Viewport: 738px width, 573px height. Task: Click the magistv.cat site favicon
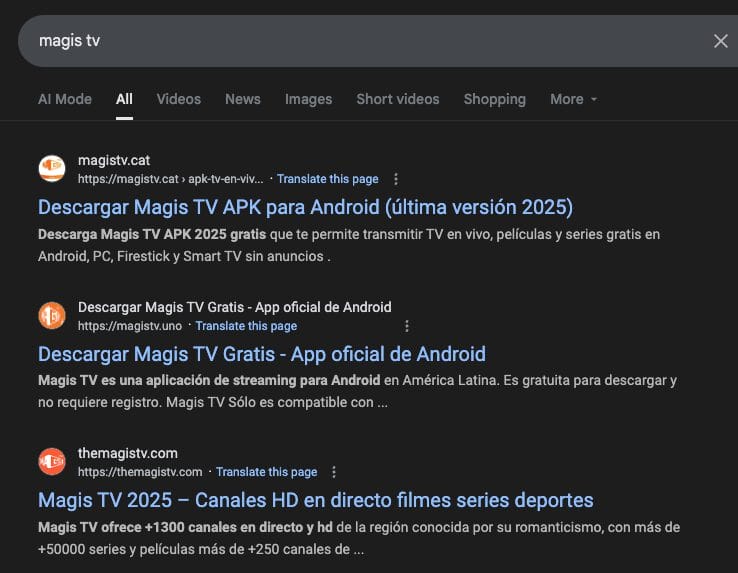click(x=52, y=169)
